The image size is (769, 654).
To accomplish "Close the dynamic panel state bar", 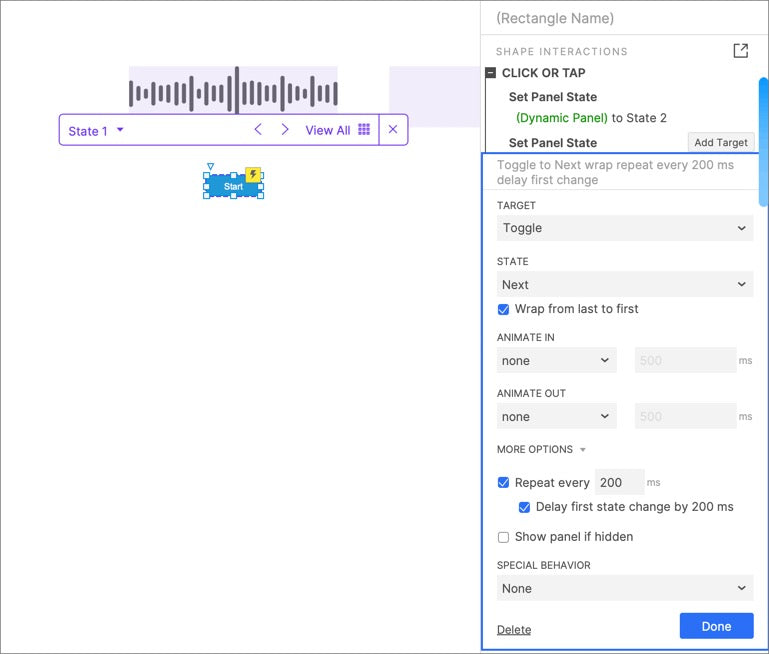I will pyautogui.click(x=393, y=130).
